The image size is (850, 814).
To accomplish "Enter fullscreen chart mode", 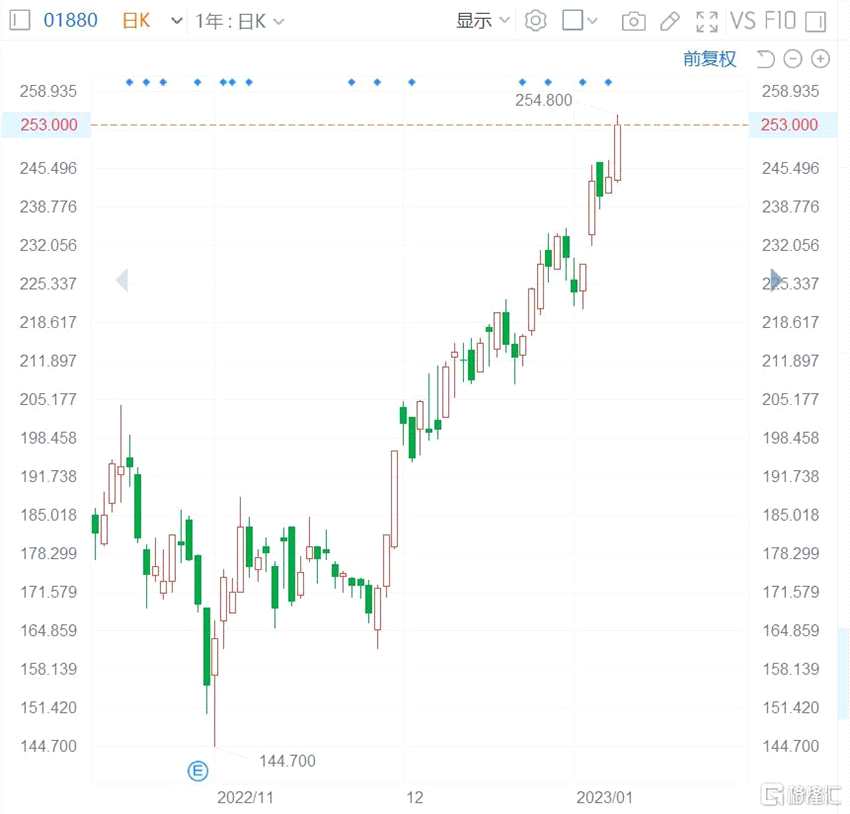I will click(707, 20).
